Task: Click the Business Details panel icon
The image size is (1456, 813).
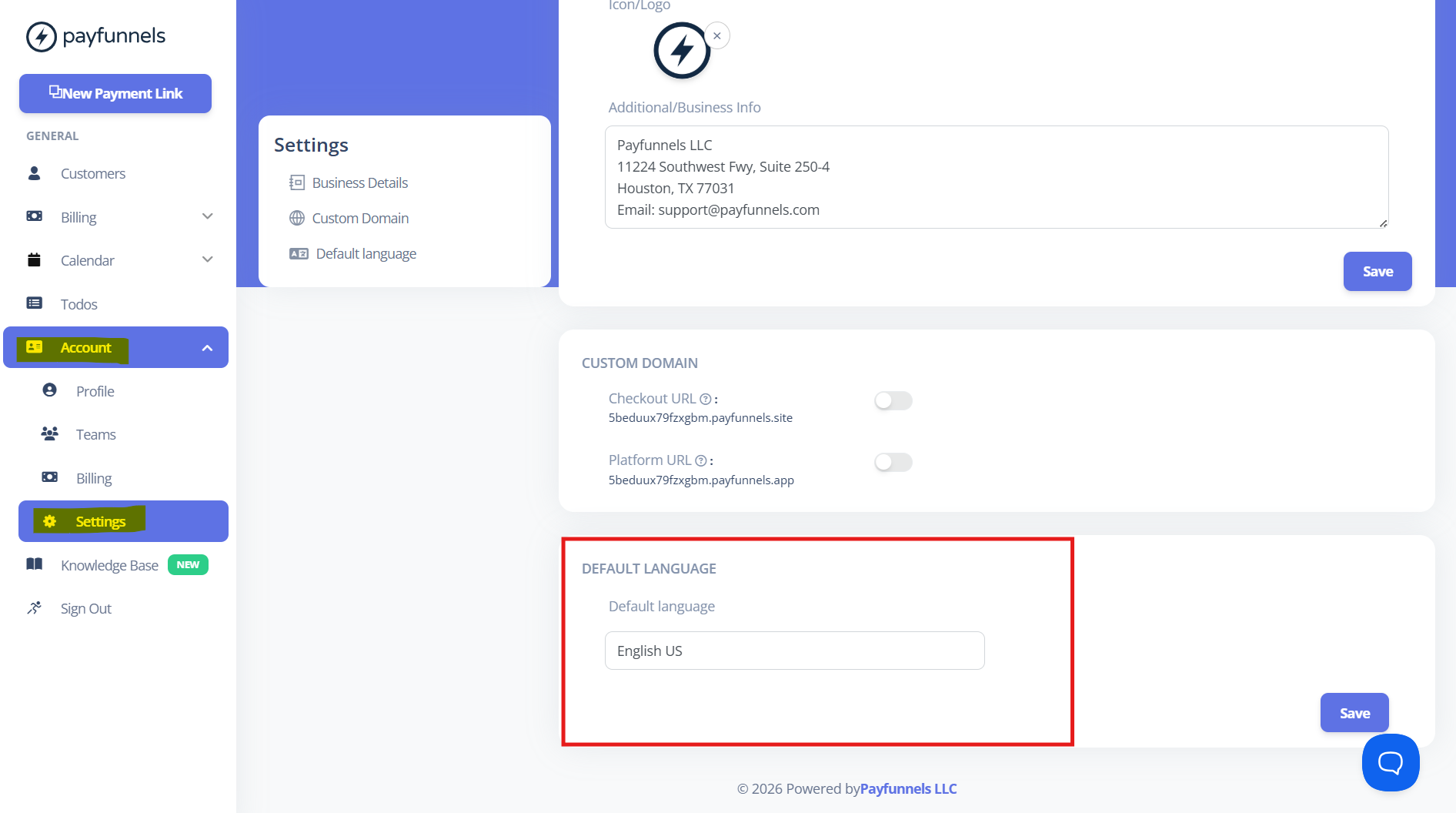Action: [297, 182]
